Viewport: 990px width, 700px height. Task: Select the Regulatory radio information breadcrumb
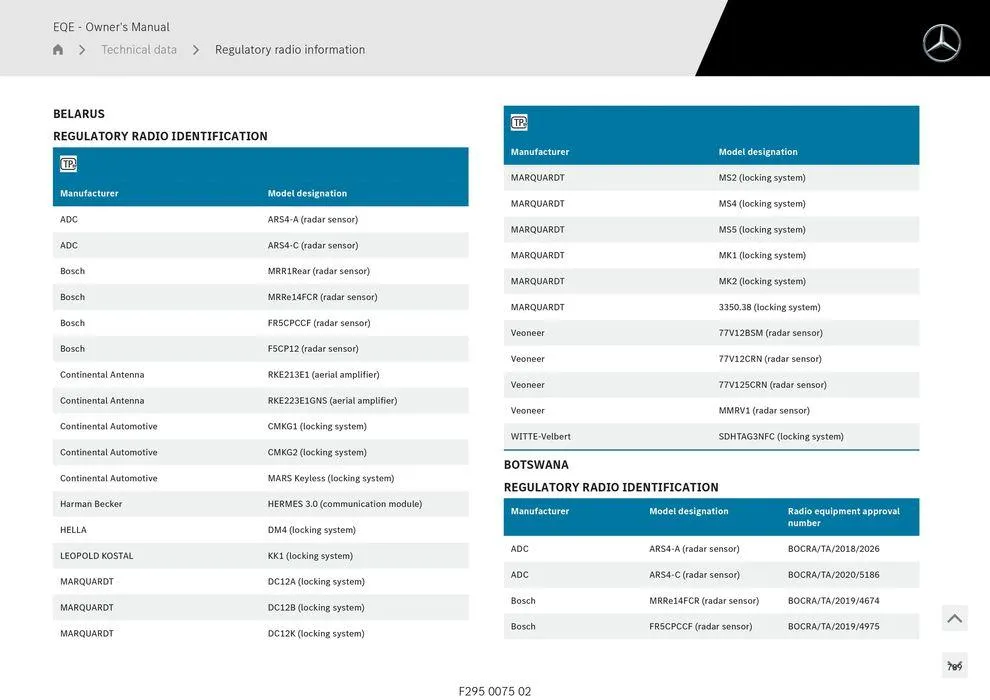(290, 50)
